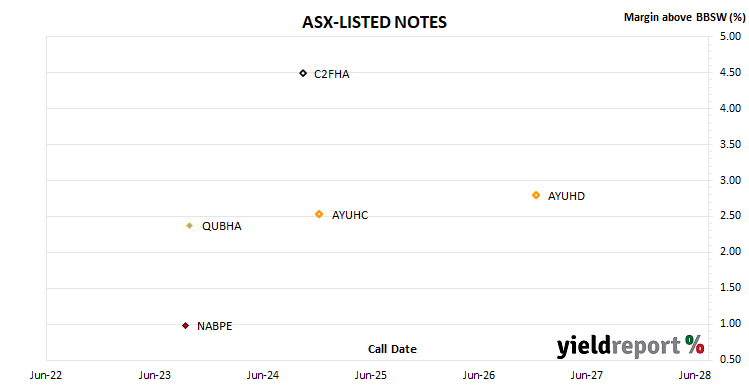Click the yieldreport watermark text

pos(618,346)
